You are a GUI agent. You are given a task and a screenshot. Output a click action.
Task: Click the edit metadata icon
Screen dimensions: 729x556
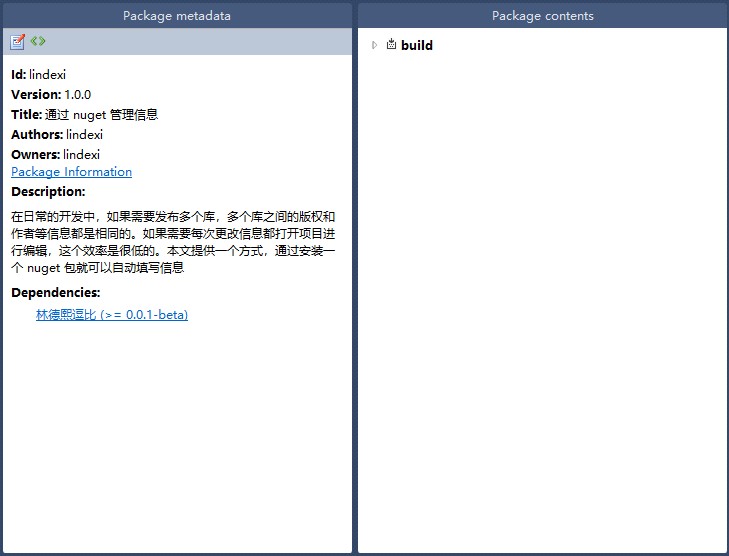(17, 41)
